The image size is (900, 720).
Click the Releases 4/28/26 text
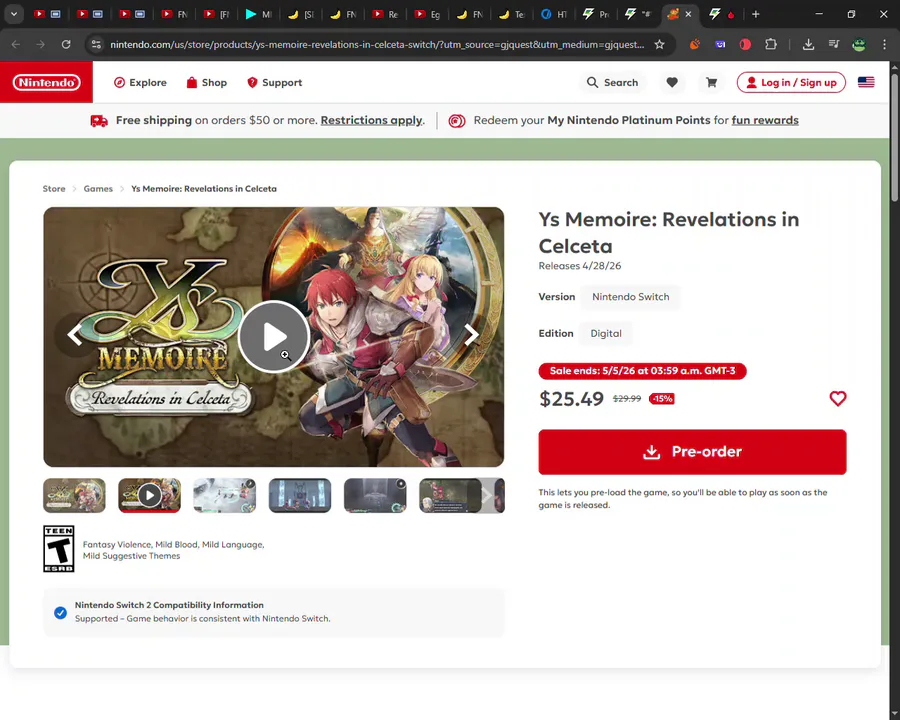(x=580, y=266)
